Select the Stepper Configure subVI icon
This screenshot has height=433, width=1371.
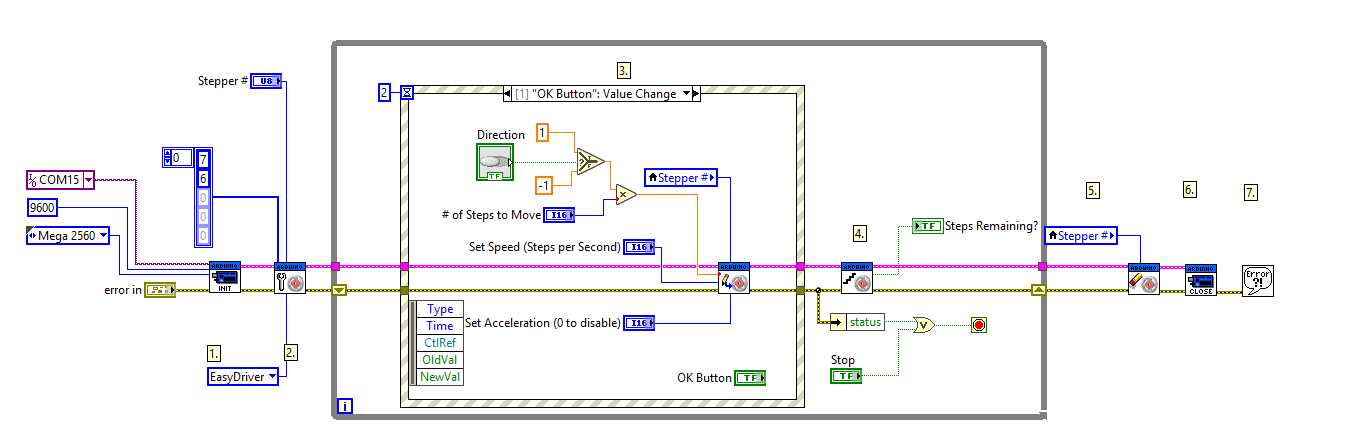290,277
